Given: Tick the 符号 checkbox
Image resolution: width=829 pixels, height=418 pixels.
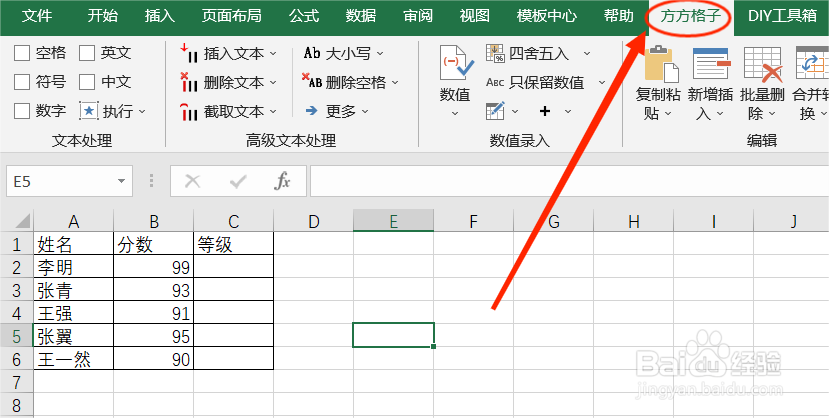Looking at the screenshot, I should coord(22,82).
